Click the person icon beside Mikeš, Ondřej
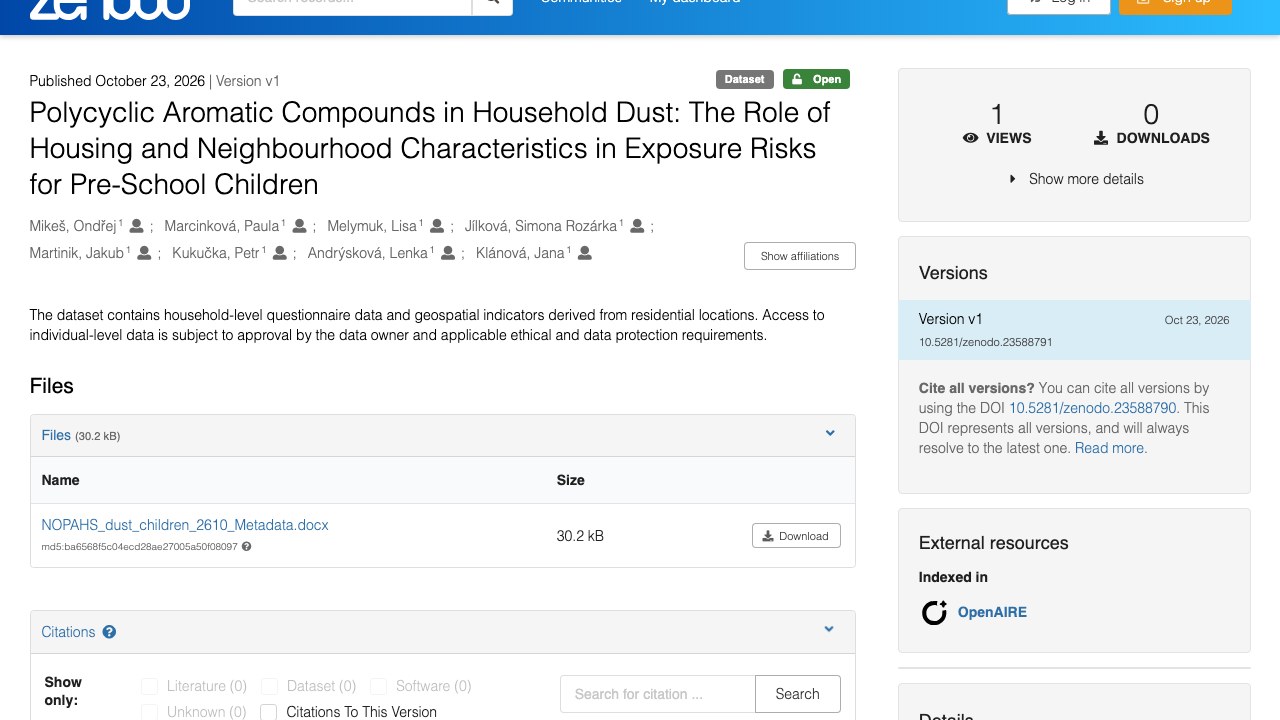The image size is (1280, 720). 136,226
